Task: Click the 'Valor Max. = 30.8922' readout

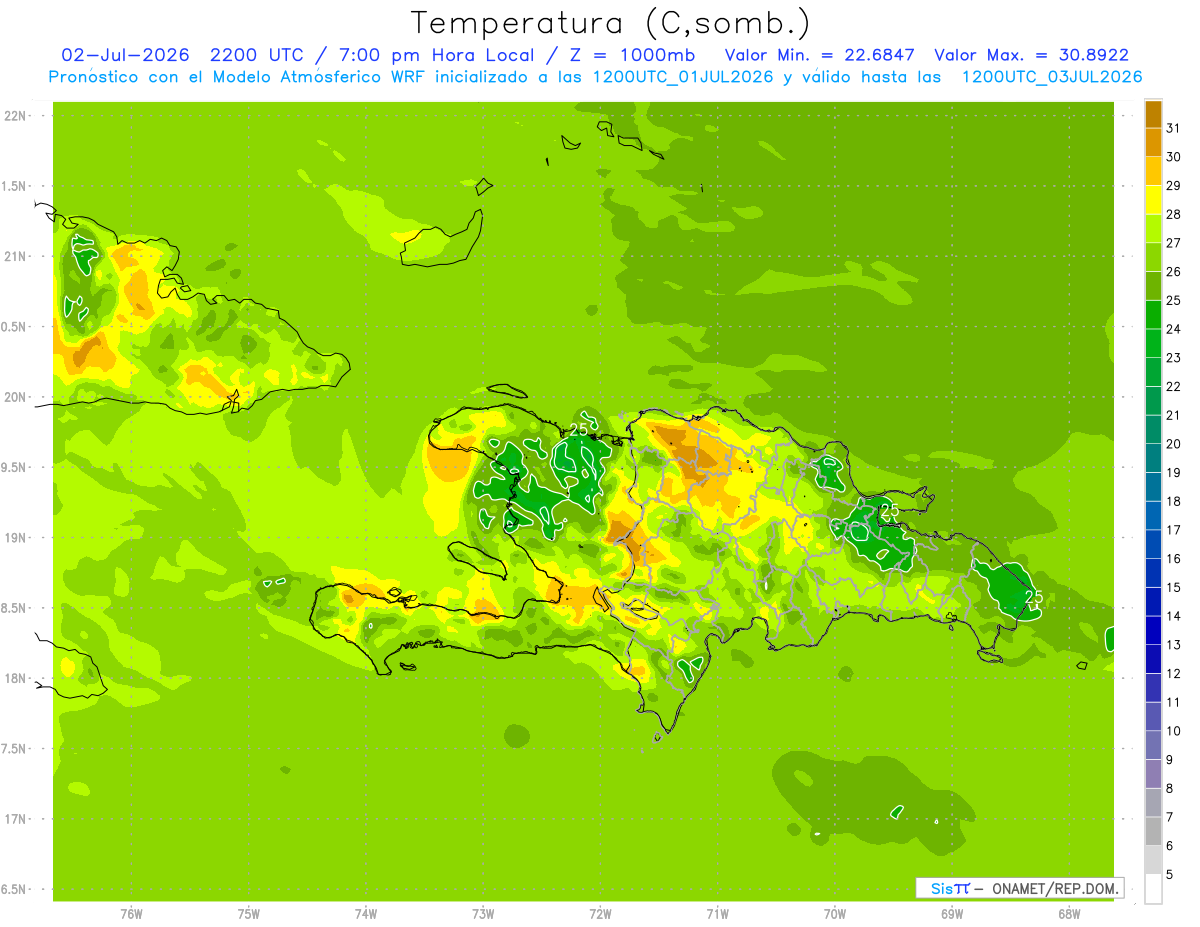Action: tap(1031, 55)
